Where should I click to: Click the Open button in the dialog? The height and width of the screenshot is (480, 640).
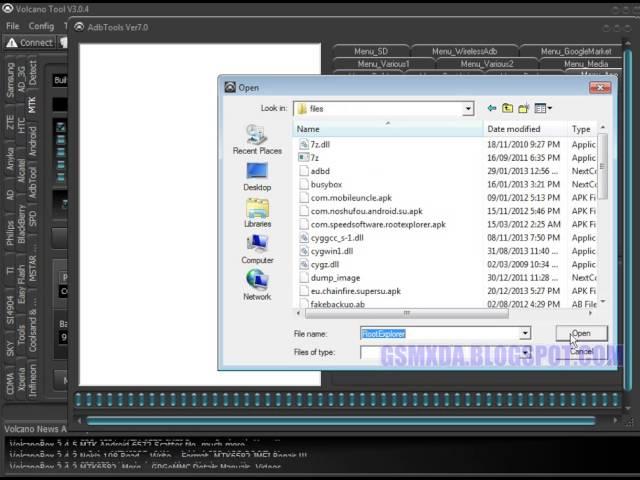click(x=582, y=333)
